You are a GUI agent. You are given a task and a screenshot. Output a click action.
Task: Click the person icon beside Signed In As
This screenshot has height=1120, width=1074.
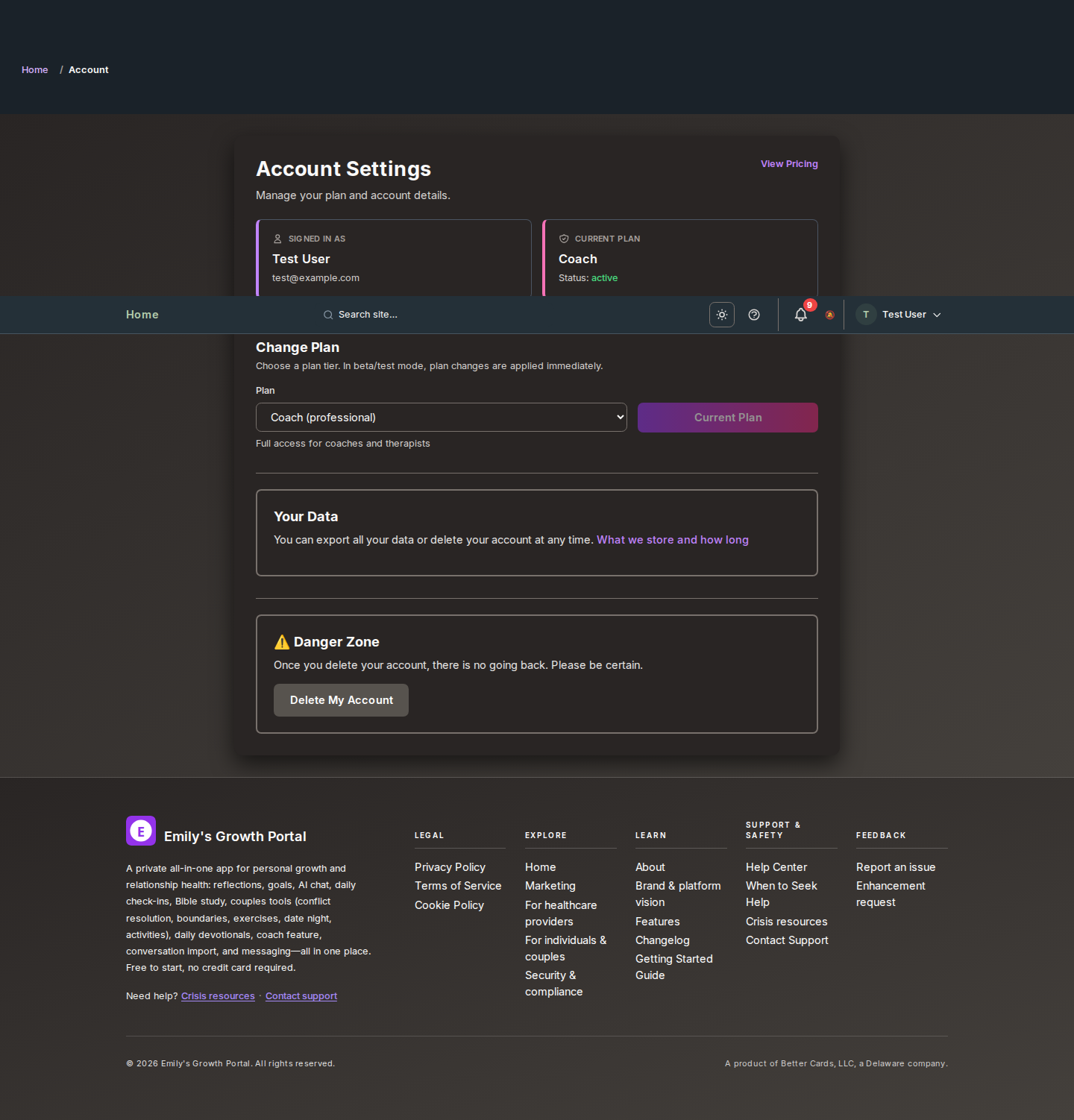(277, 239)
